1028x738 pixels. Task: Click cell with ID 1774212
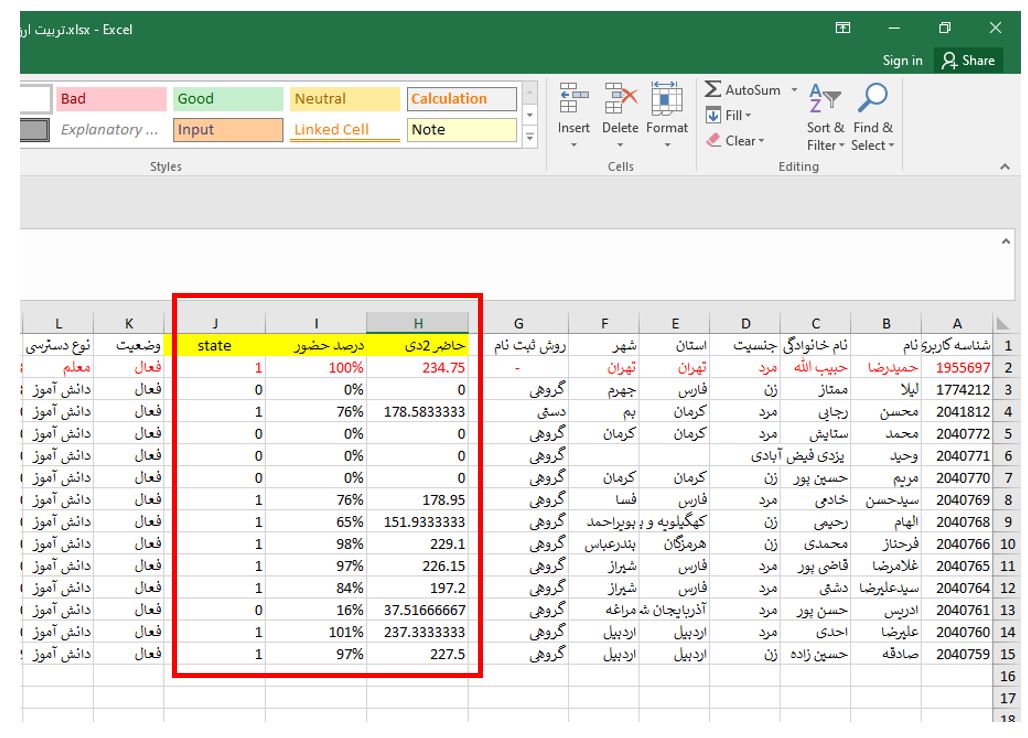pos(957,389)
